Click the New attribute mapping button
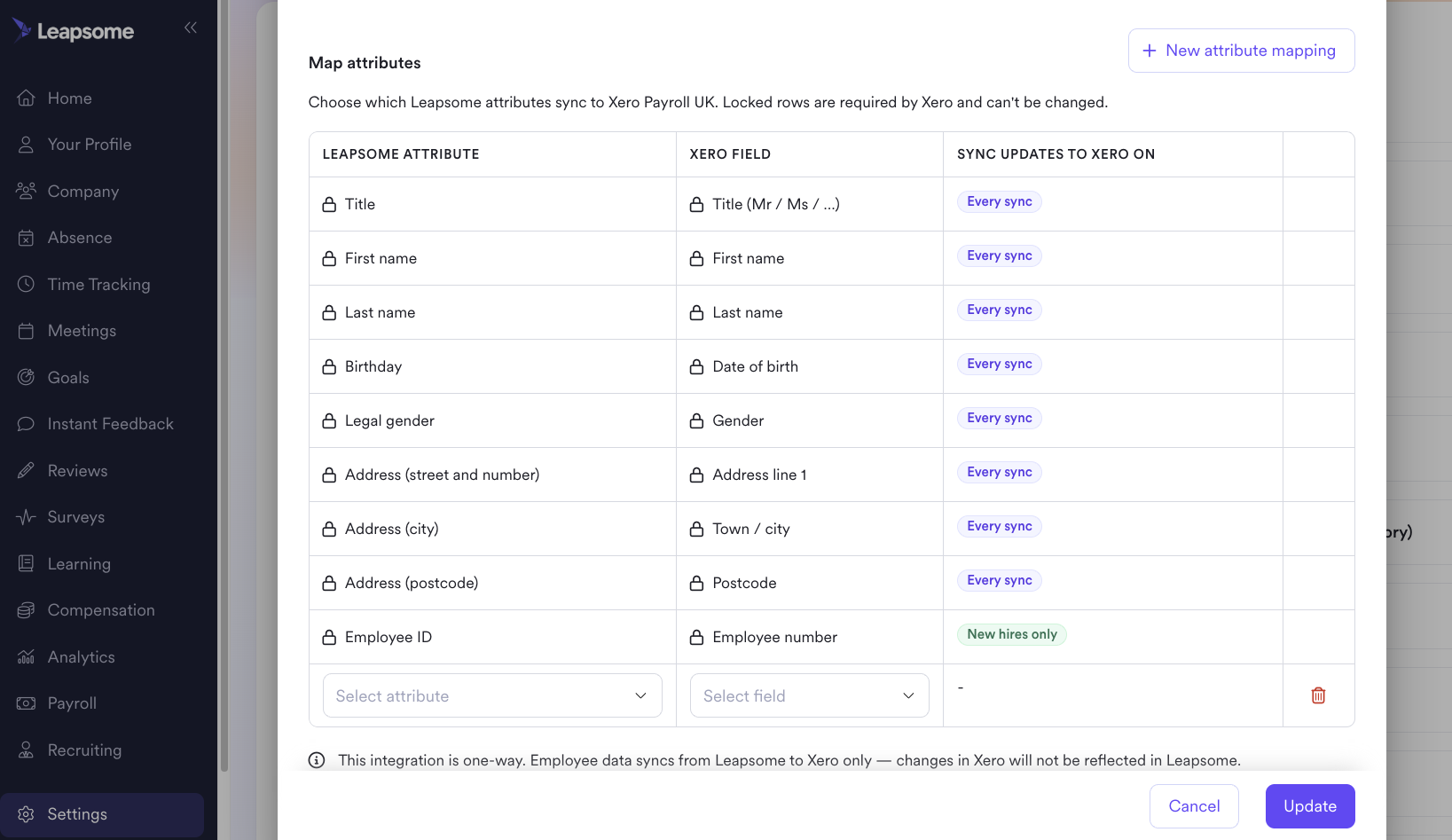Viewport: 1452px width, 840px height. coord(1241,51)
